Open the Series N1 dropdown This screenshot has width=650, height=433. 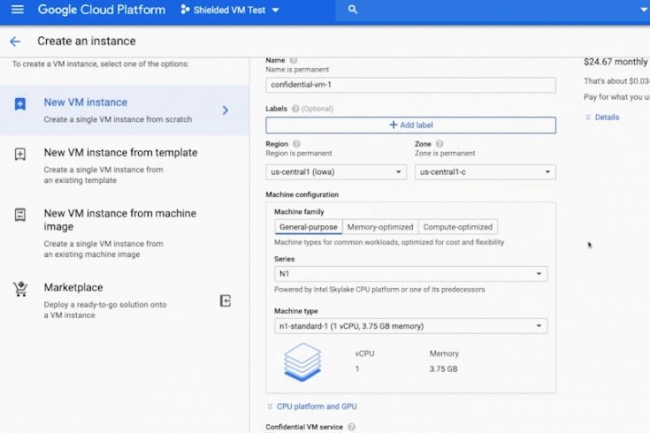(411, 274)
